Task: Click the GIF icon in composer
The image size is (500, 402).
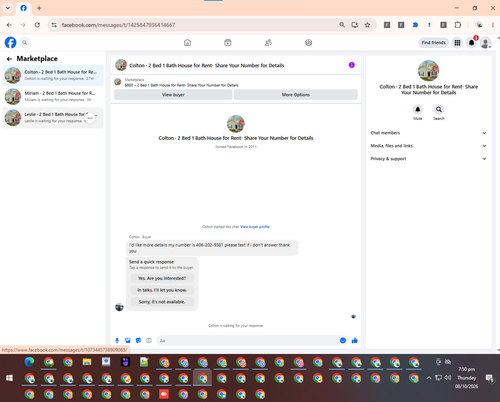Action: (x=149, y=340)
